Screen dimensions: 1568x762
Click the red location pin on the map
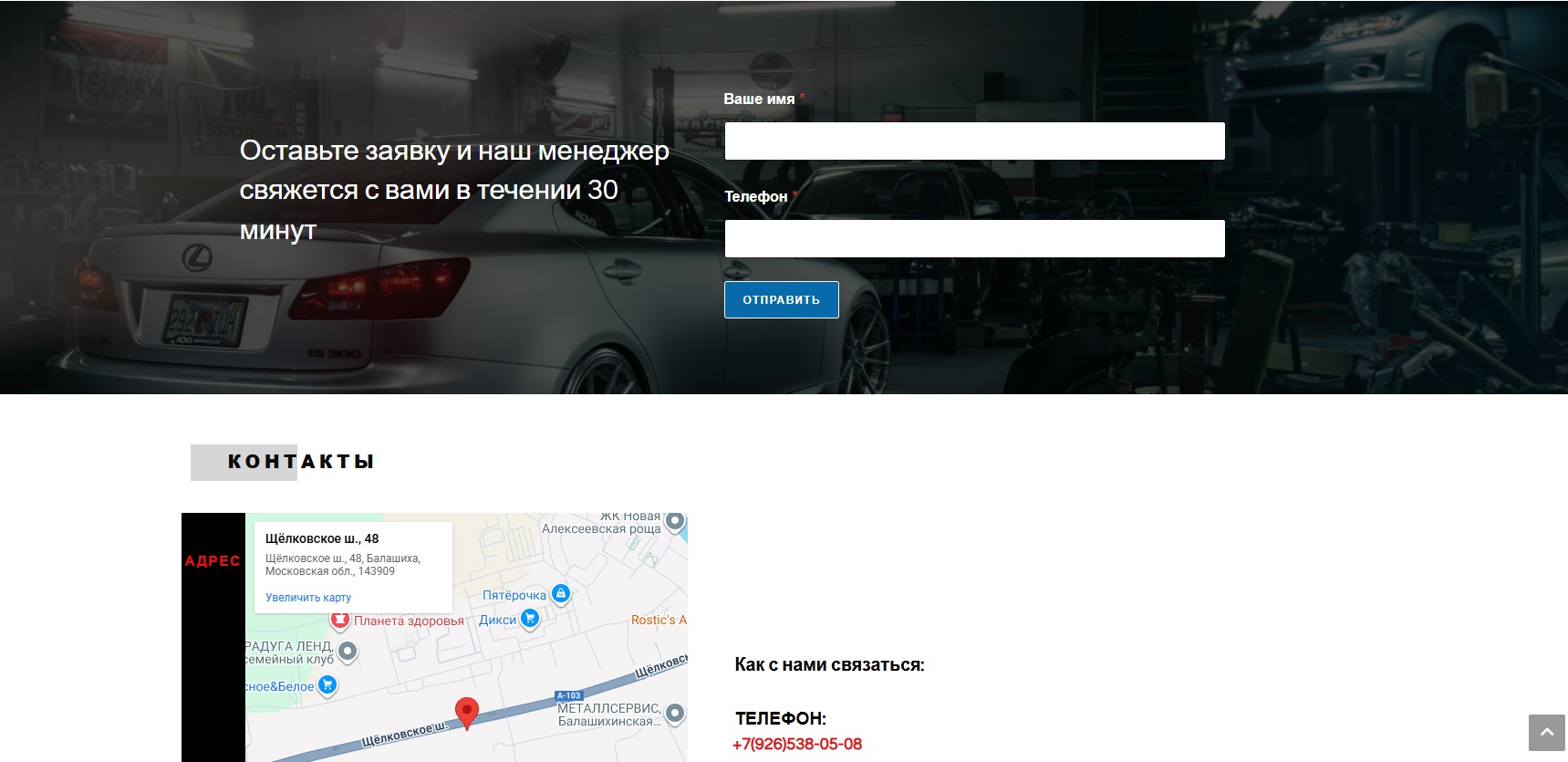tap(466, 711)
